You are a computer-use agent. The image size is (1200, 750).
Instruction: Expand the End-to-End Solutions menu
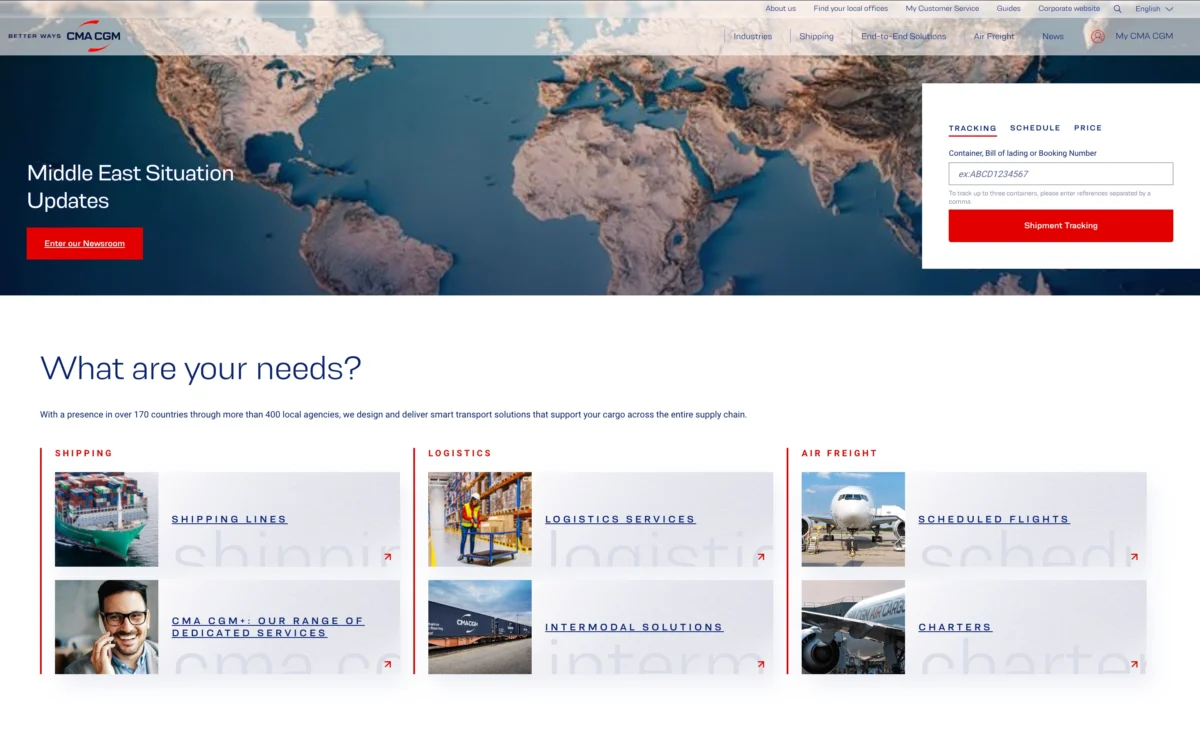903,36
